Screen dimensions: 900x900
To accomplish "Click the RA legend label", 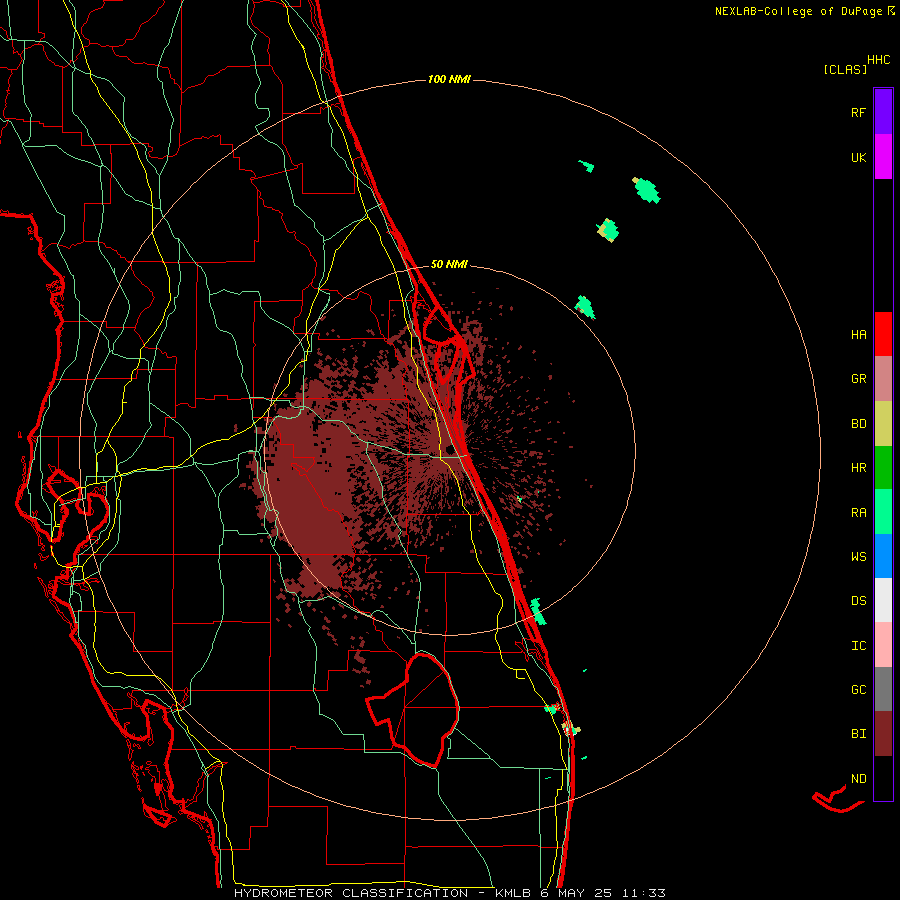I will (858, 513).
